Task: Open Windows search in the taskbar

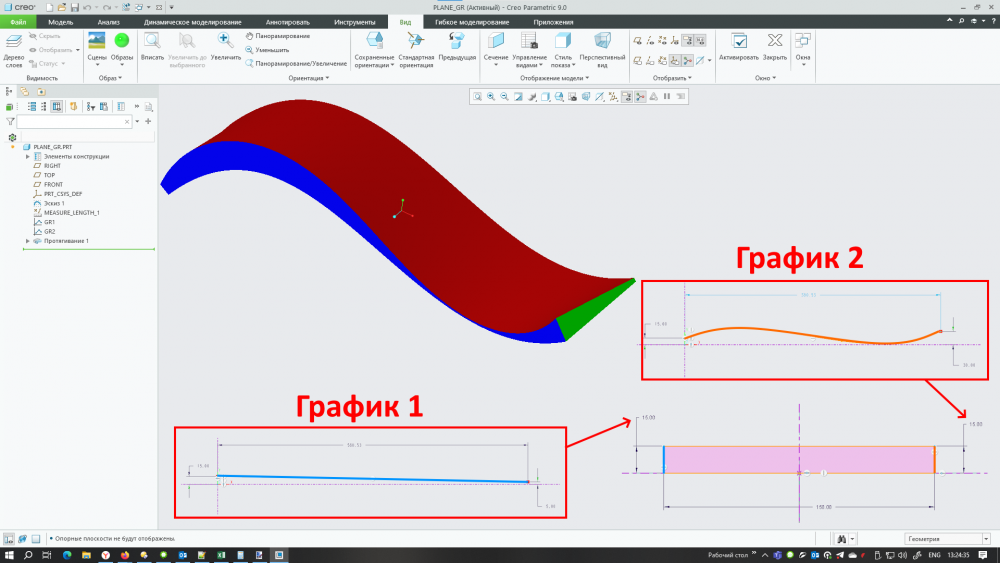Action: (28, 555)
